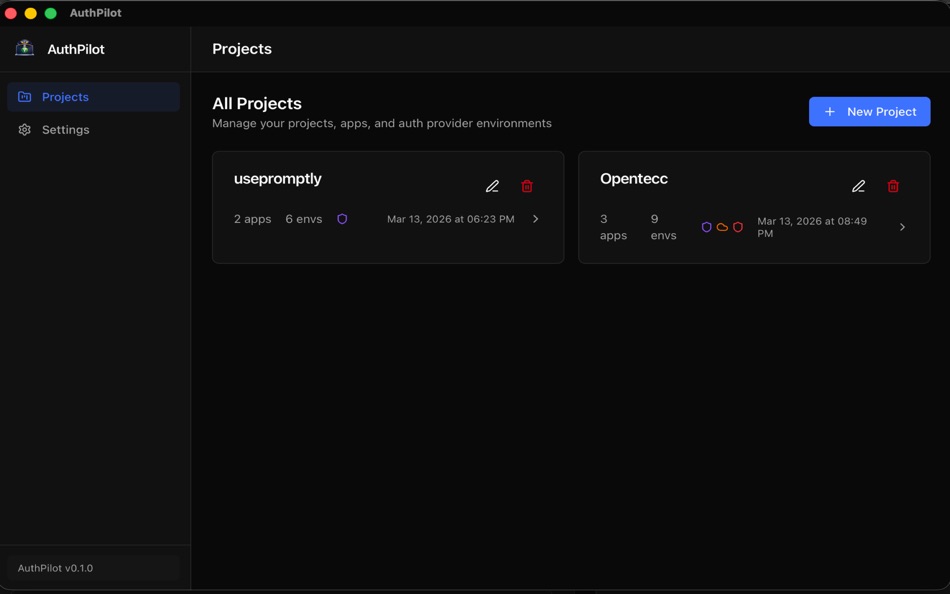The height and width of the screenshot is (594, 950).
Task: Click the AuthPilot window title text
Action: [96, 13]
